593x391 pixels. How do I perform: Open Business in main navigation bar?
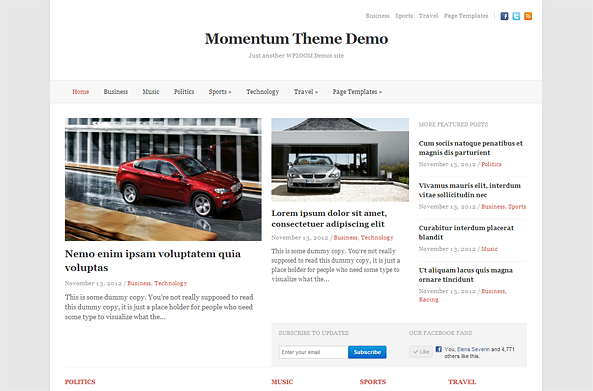pyautogui.click(x=116, y=92)
